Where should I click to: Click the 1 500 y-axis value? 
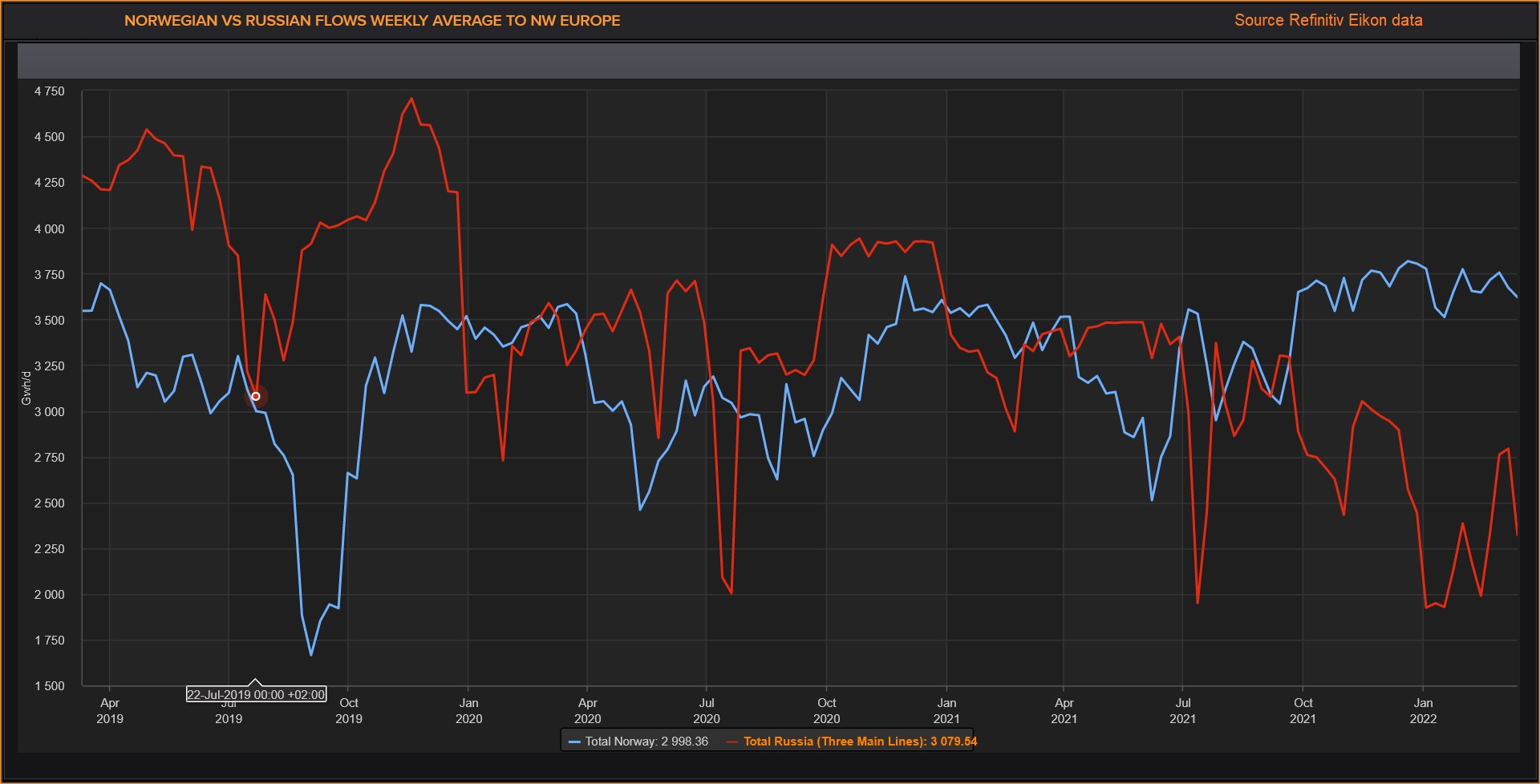49,685
